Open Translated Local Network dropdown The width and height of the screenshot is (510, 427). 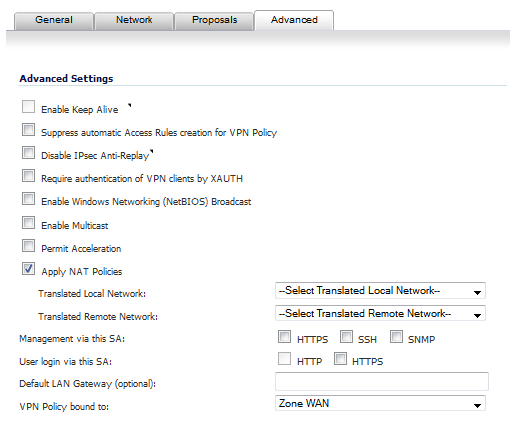pyautogui.click(x=380, y=291)
